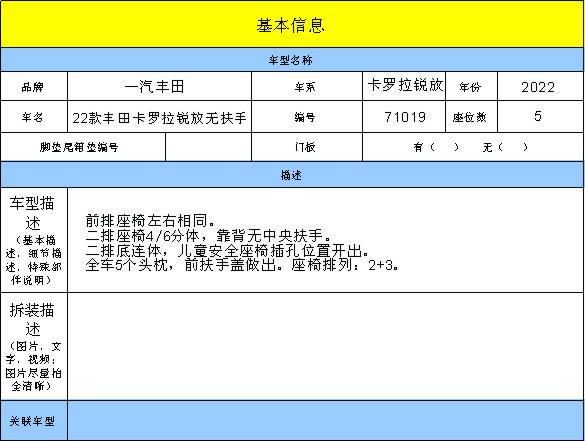Select the 脚垫尾箱垫编号 label cell
The width and height of the screenshot is (585, 441).
(83, 147)
